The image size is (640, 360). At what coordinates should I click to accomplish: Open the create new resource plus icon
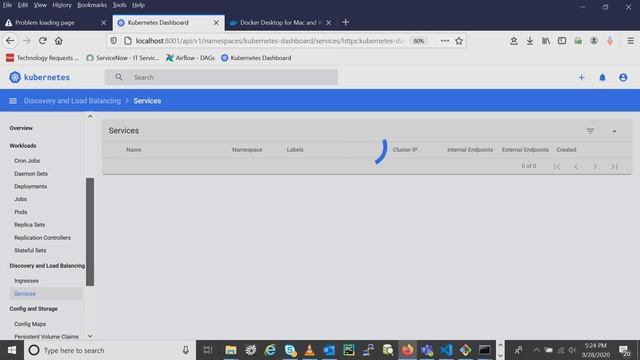click(x=581, y=77)
